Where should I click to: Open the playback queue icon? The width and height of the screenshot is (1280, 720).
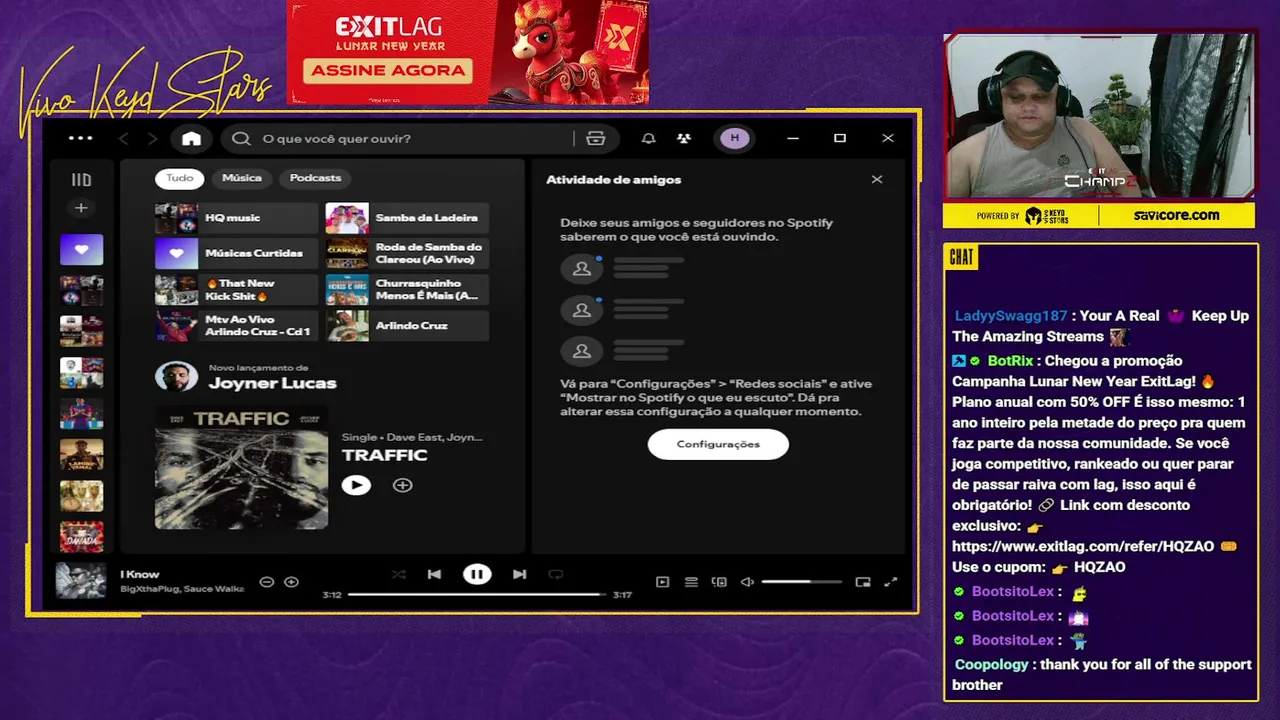coord(691,582)
